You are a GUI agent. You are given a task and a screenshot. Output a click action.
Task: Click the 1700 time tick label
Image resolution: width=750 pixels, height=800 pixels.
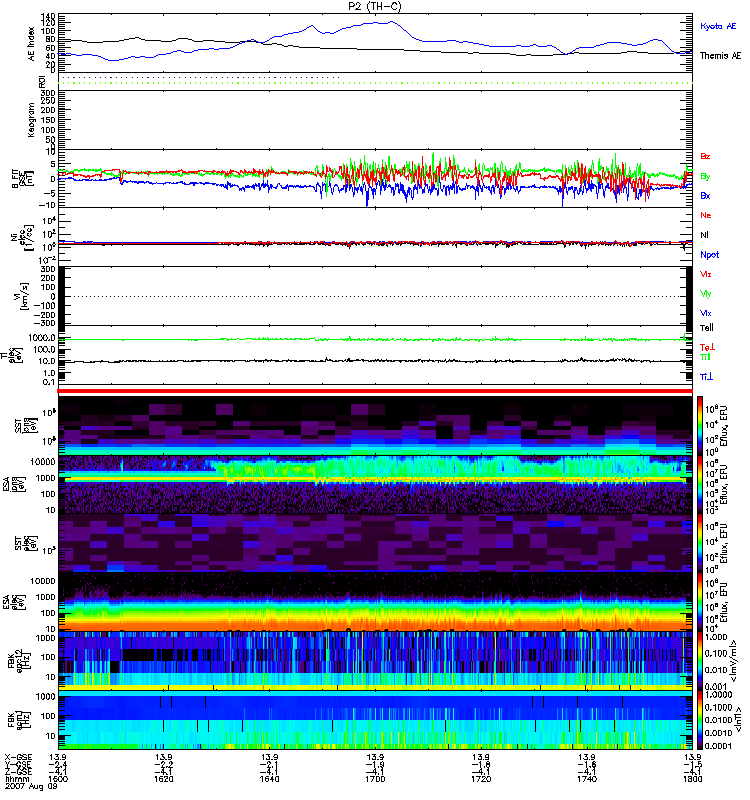pyautogui.click(x=375, y=779)
